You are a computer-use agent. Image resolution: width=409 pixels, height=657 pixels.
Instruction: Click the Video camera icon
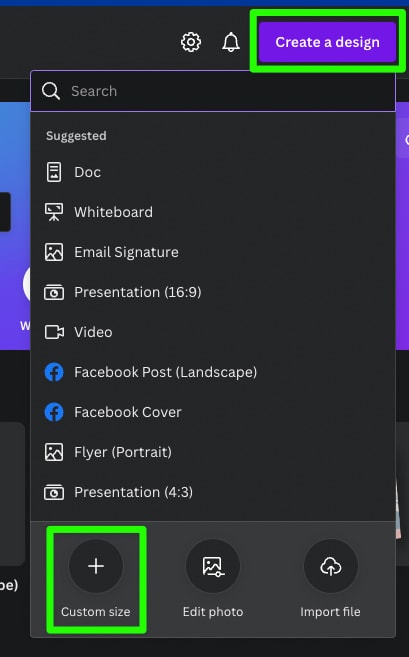tap(54, 332)
